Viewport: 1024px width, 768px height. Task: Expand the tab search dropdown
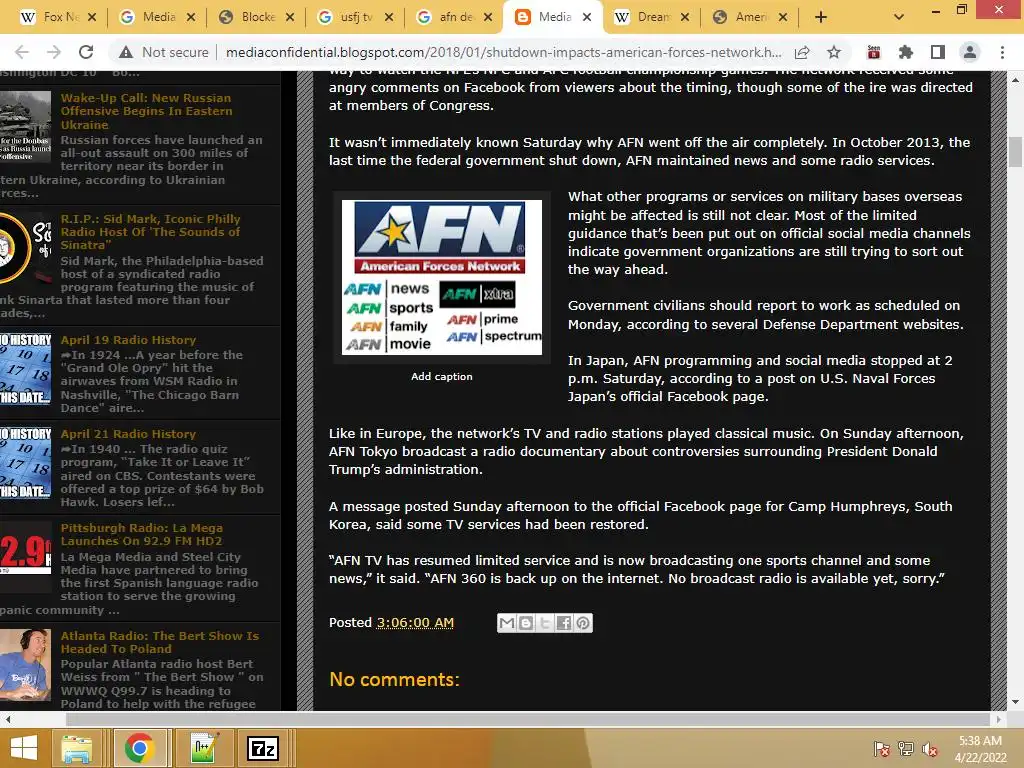(899, 17)
